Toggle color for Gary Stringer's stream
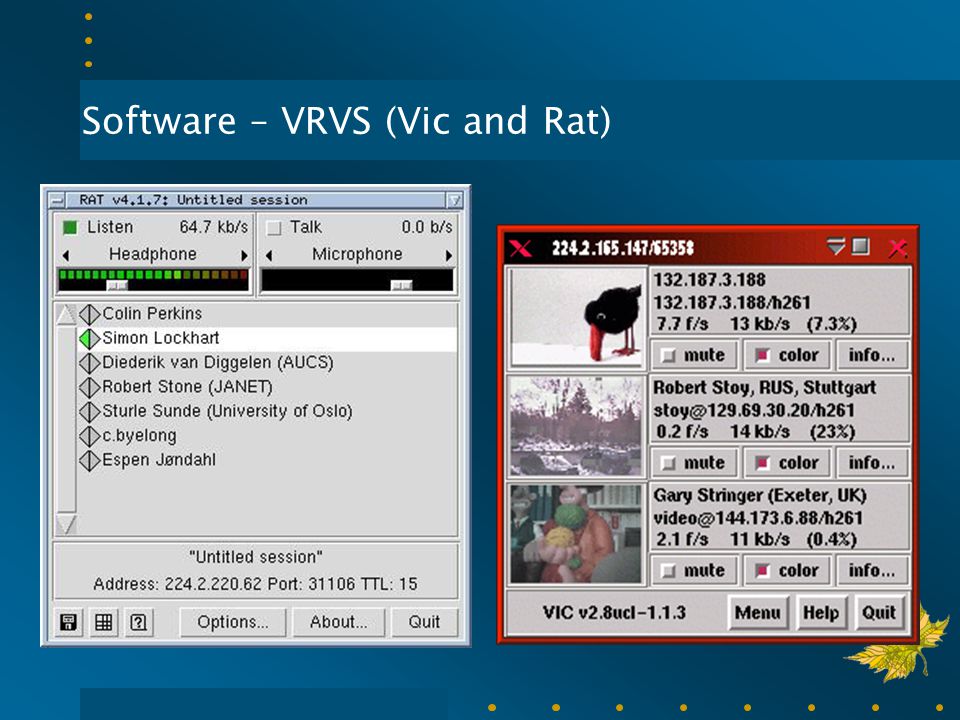960x720 pixels. tap(787, 571)
